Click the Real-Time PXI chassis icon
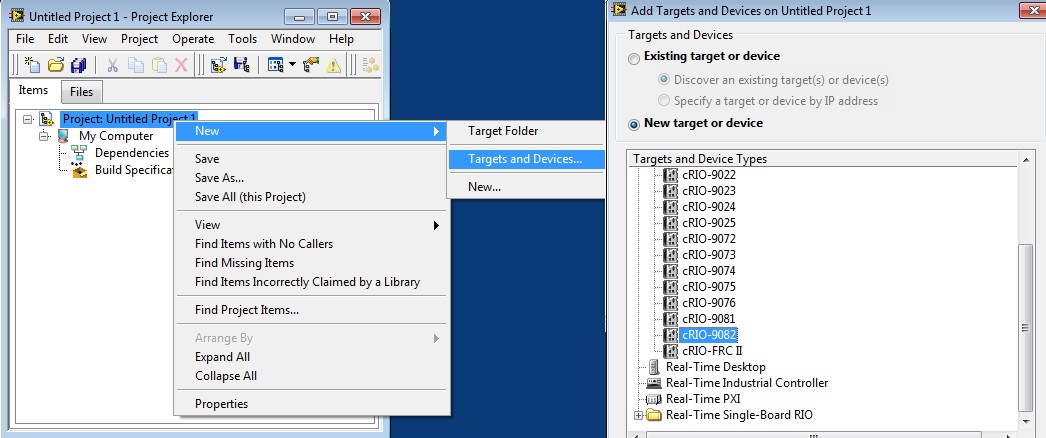 pos(654,399)
